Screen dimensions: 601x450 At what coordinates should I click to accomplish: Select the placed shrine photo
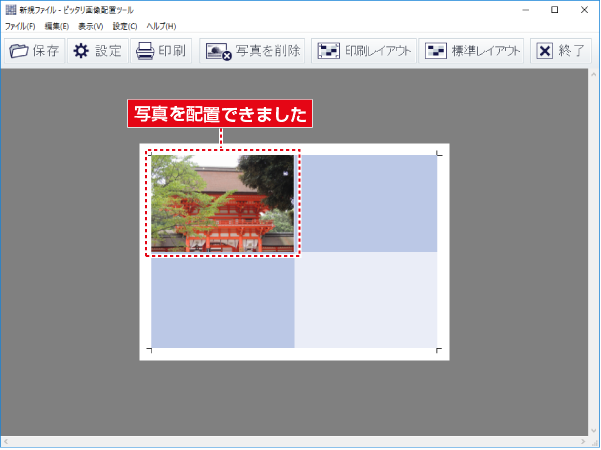pyautogui.click(x=222, y=203)
